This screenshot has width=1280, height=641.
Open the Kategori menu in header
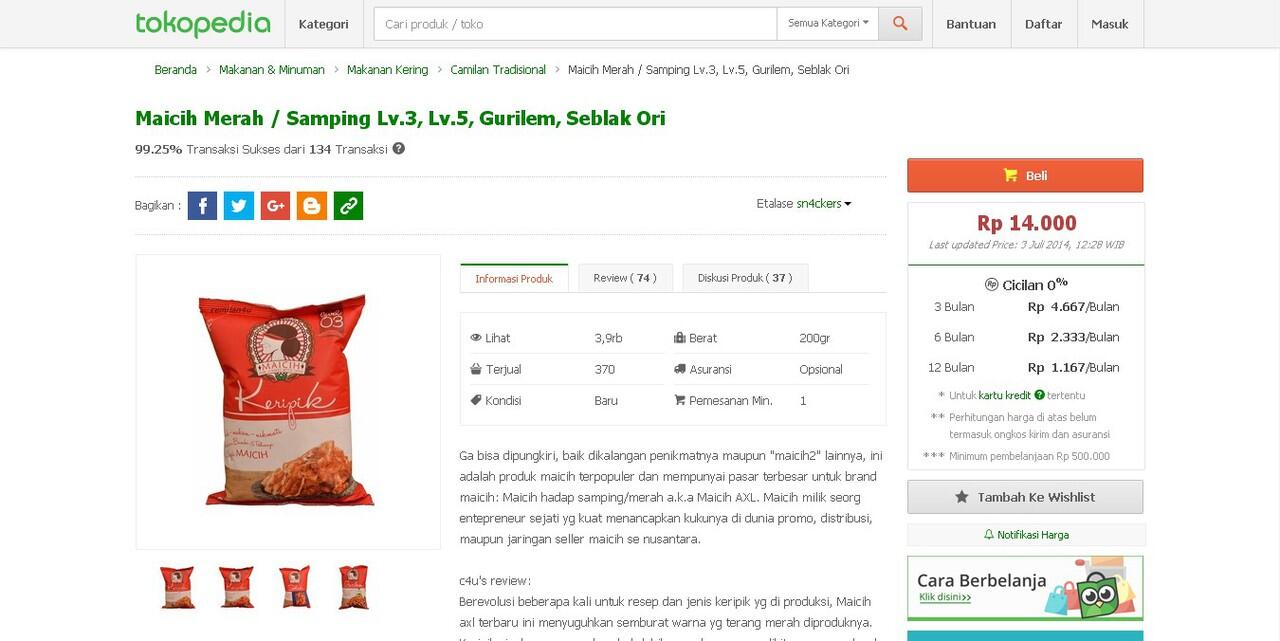323,24
